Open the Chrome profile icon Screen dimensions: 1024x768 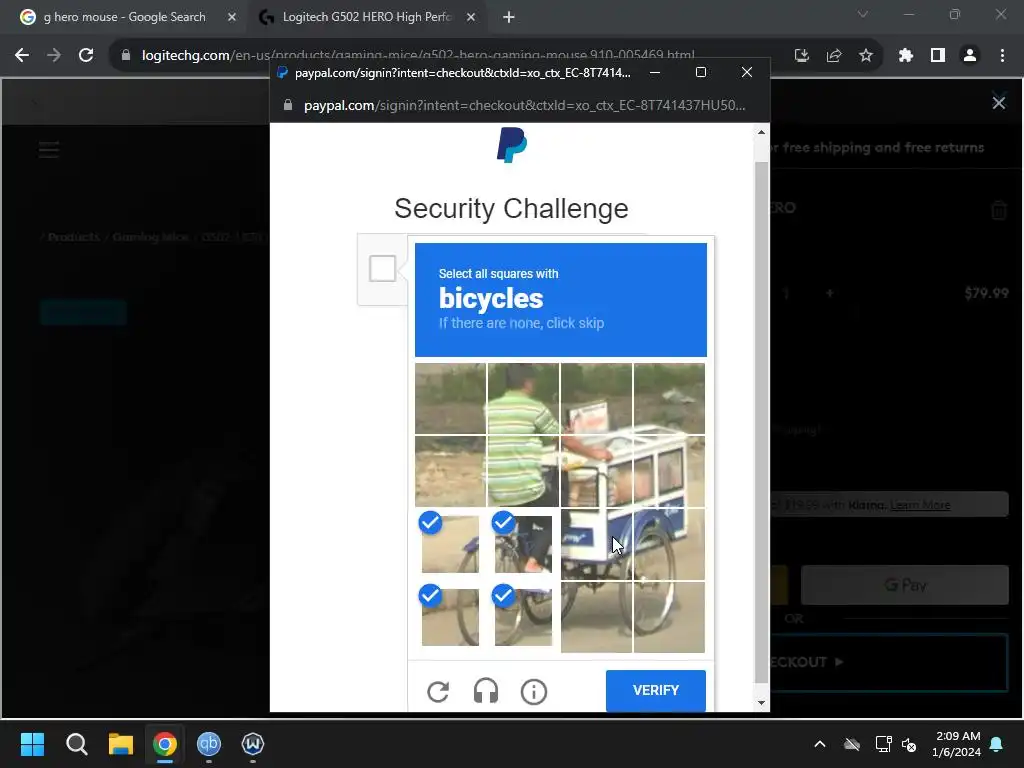(x=970, y=56)
